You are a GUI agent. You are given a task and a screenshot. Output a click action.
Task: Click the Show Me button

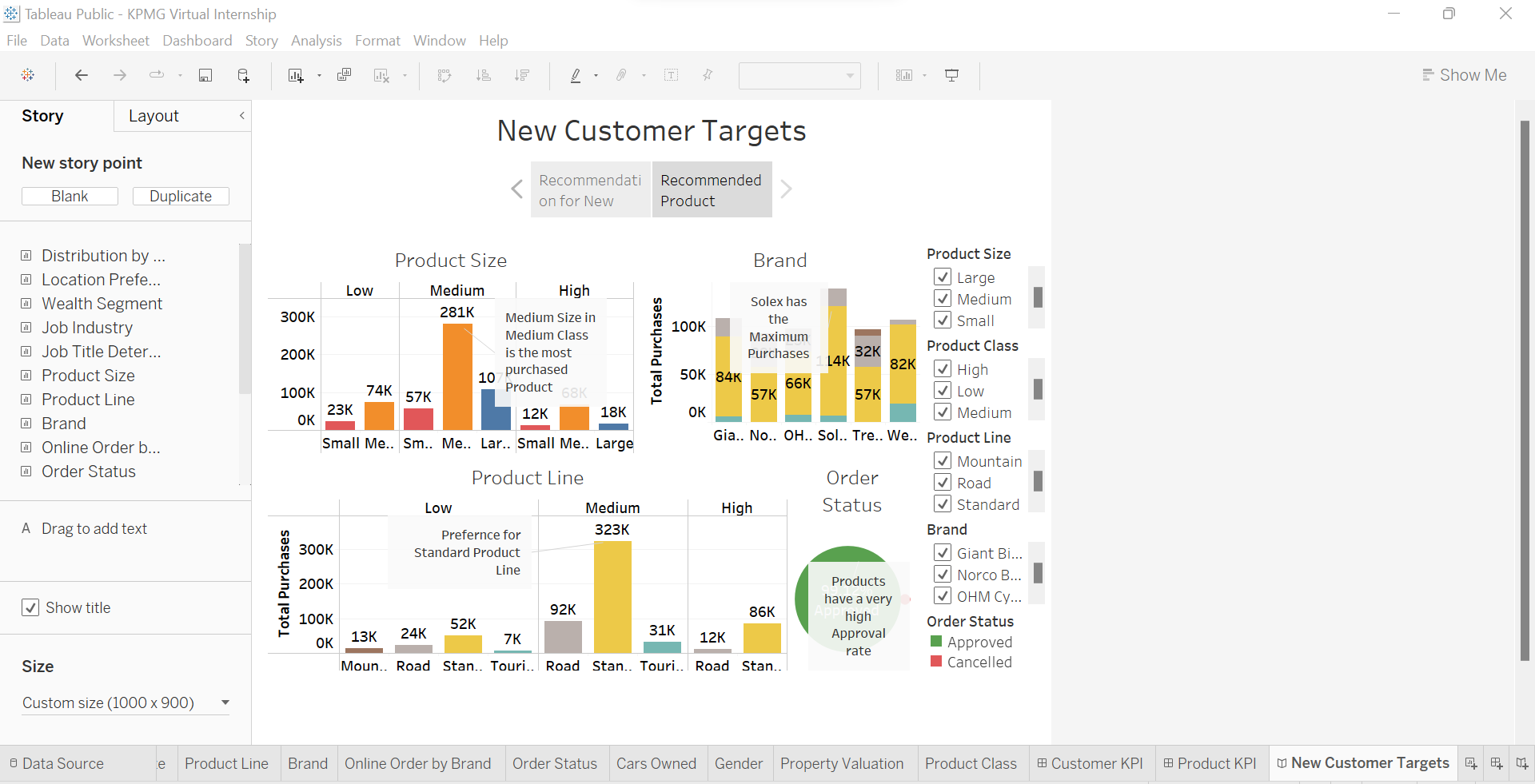pos(1465,75)
